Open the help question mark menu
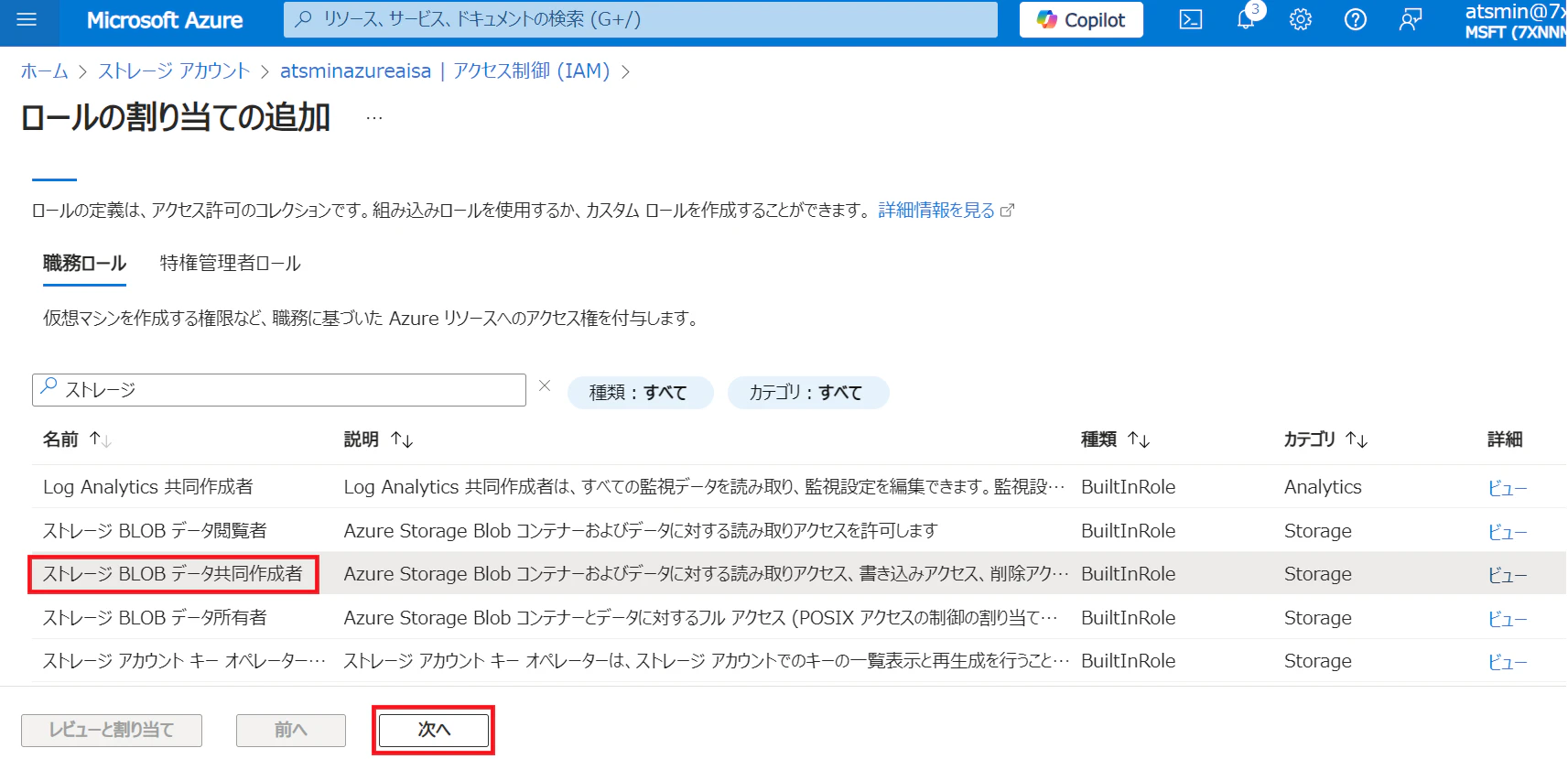 [x=1355, y=19]
